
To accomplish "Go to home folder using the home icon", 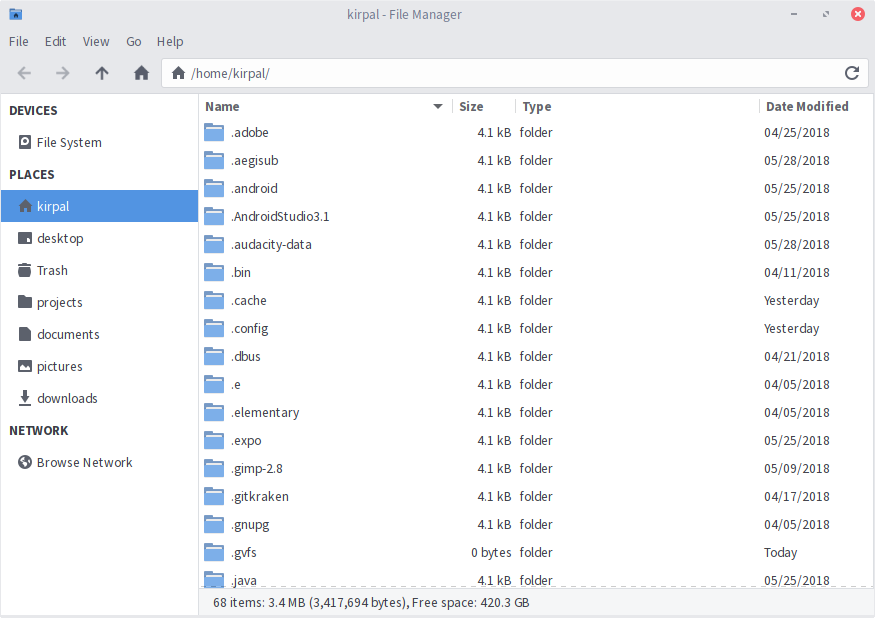I will (x=141, y=73).
